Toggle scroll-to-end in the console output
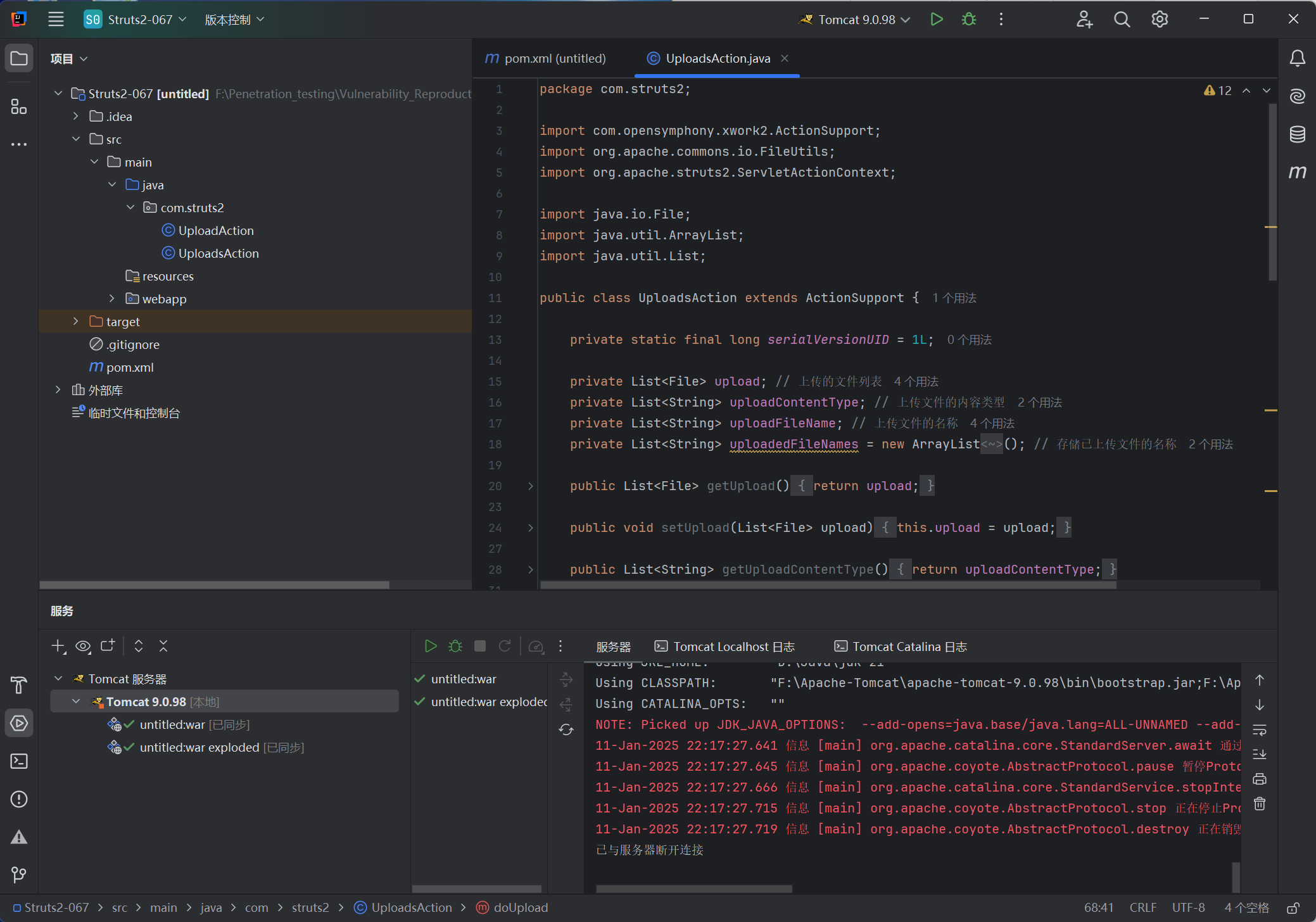Image resolution: width=1316 pixels, height=922 pixels. 1260,754
